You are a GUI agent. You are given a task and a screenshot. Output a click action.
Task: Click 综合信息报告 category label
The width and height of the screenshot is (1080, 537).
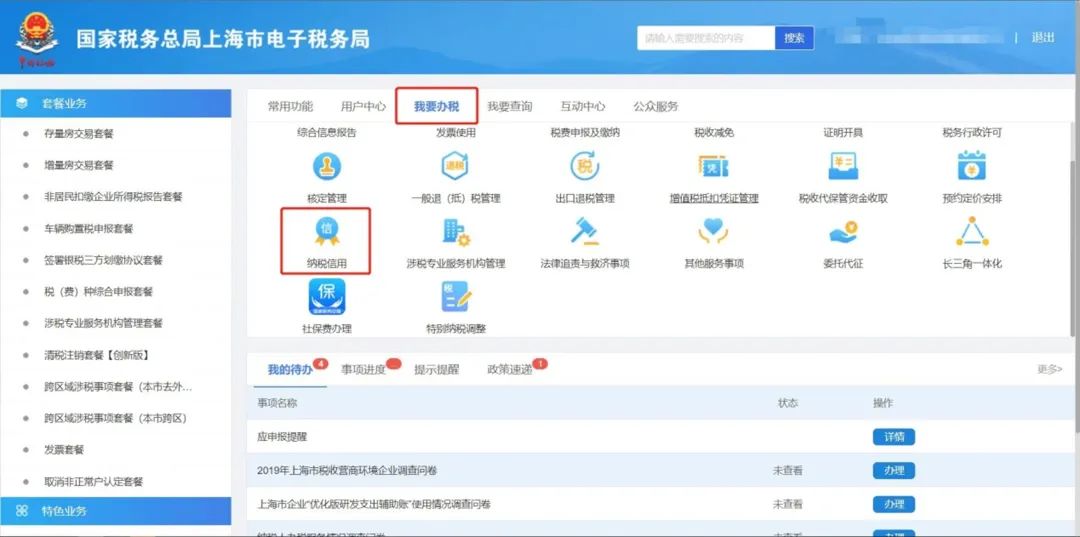click(x=326, y=132)
